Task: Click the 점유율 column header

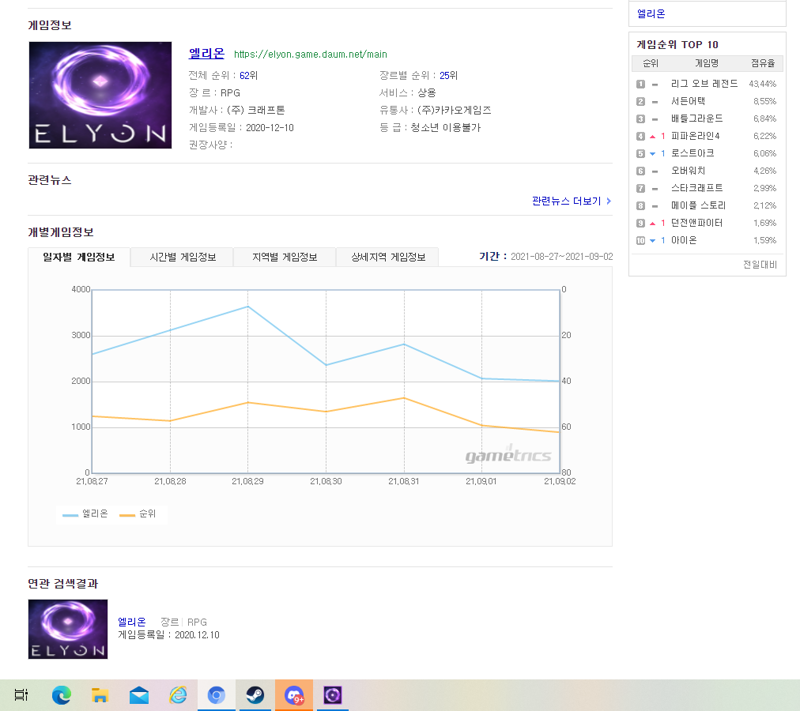Action: 763,63
